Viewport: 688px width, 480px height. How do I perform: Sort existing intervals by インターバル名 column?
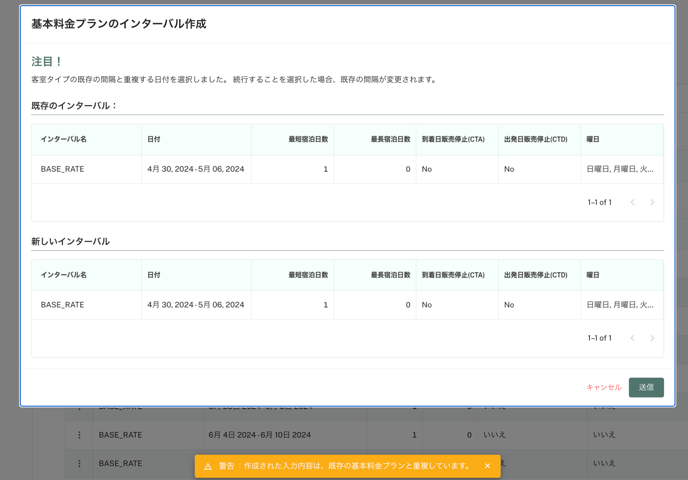coord(63,139)
